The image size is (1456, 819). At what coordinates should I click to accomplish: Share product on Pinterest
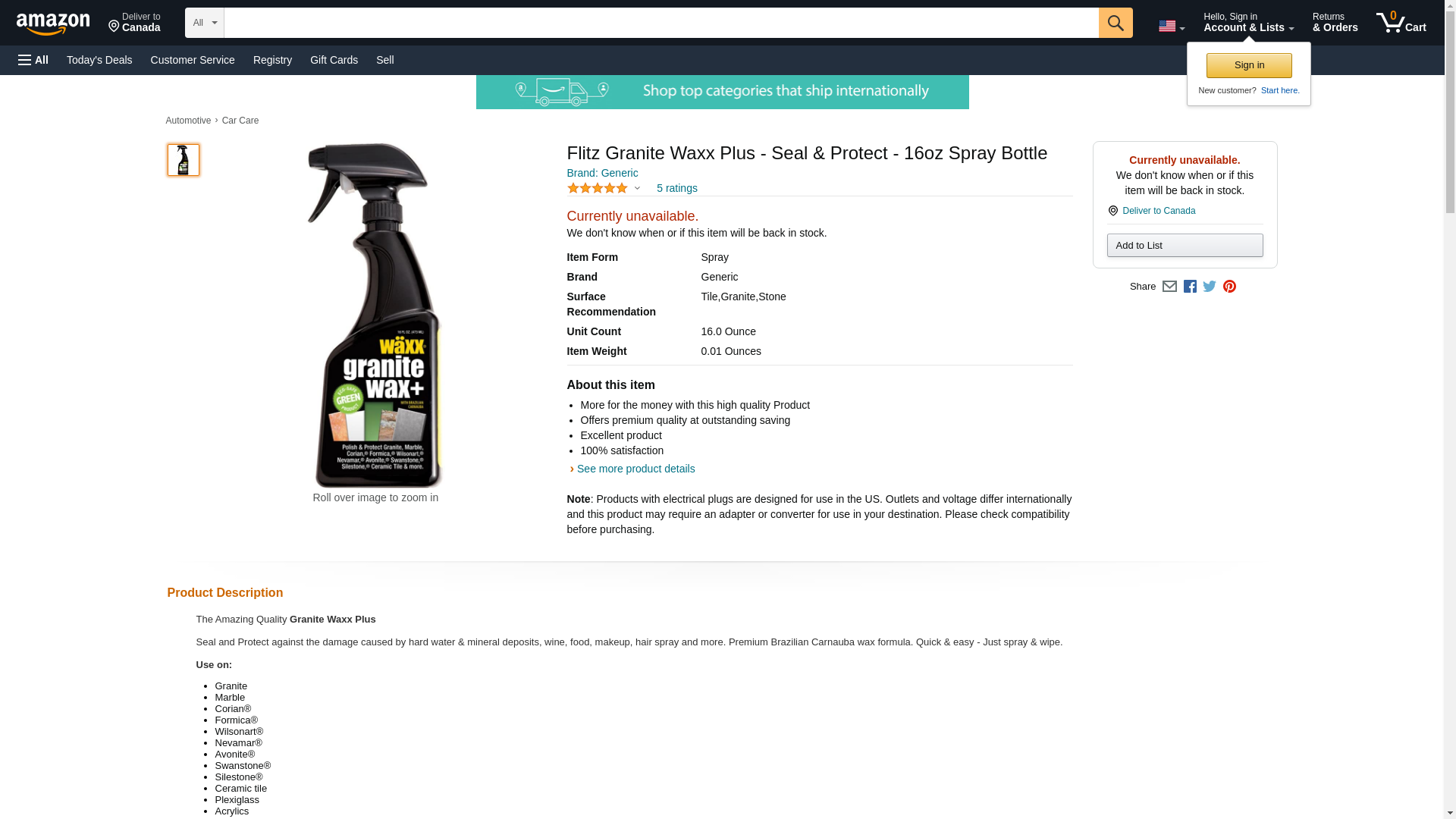click(1229, 287)
